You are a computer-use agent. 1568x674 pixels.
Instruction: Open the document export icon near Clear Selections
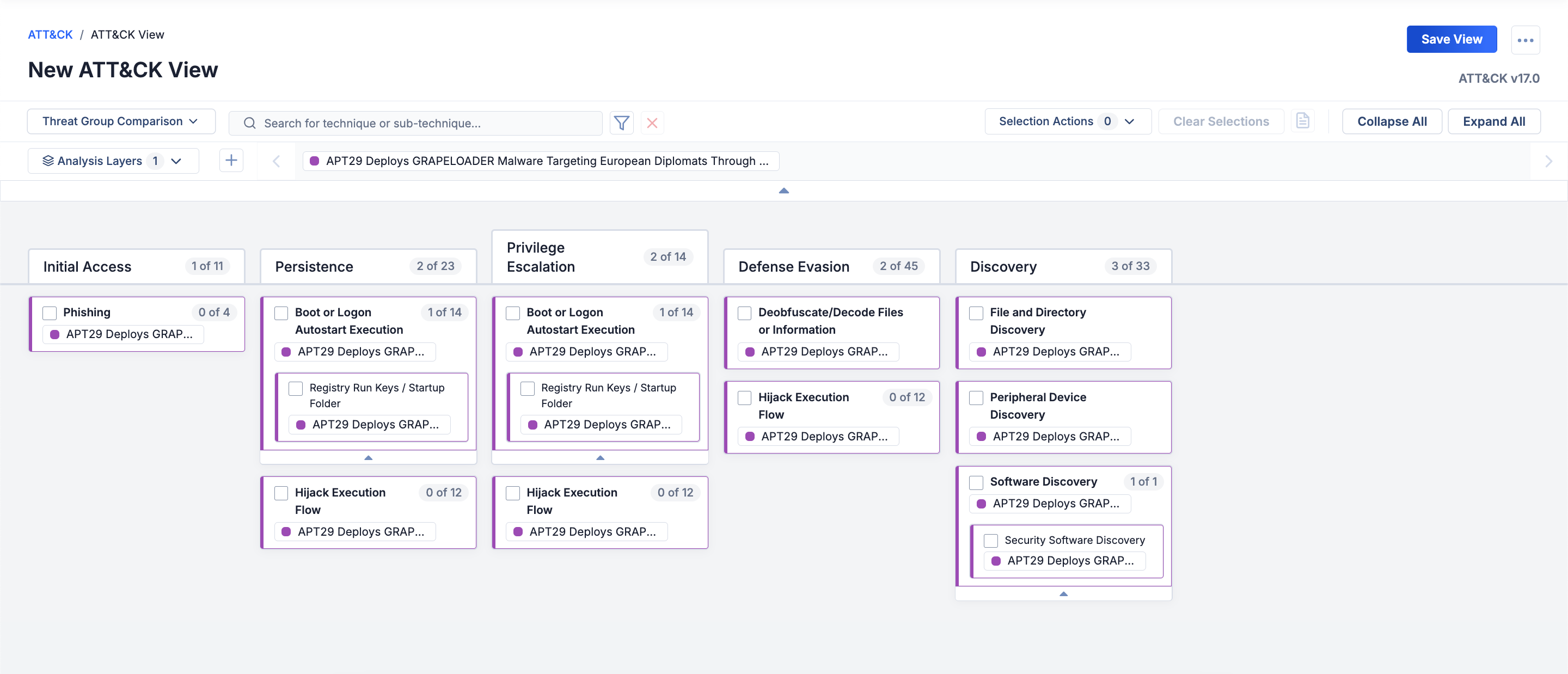(1303, 120)
